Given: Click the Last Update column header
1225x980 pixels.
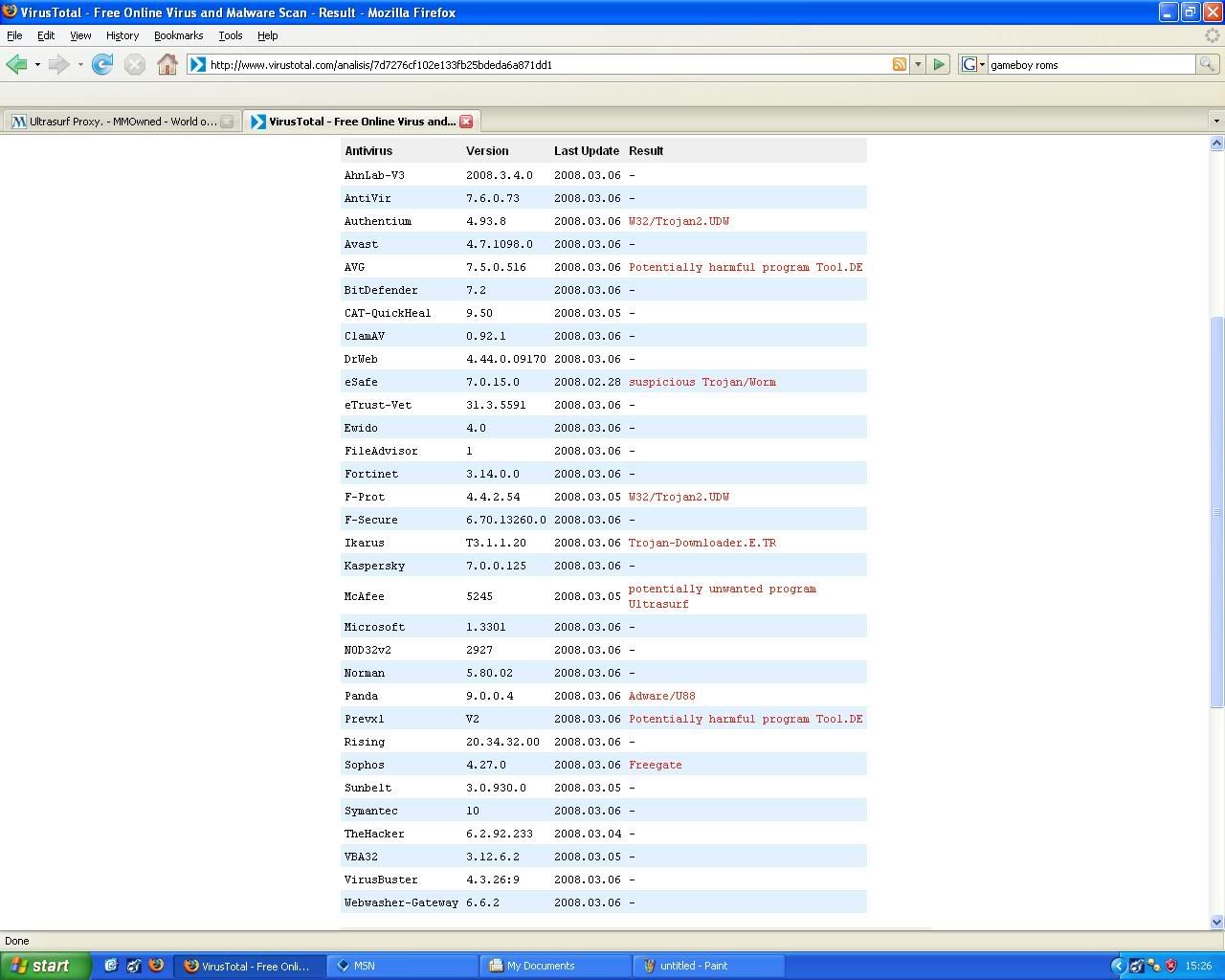Looking at the screenshot, I should tap(587, 151).
